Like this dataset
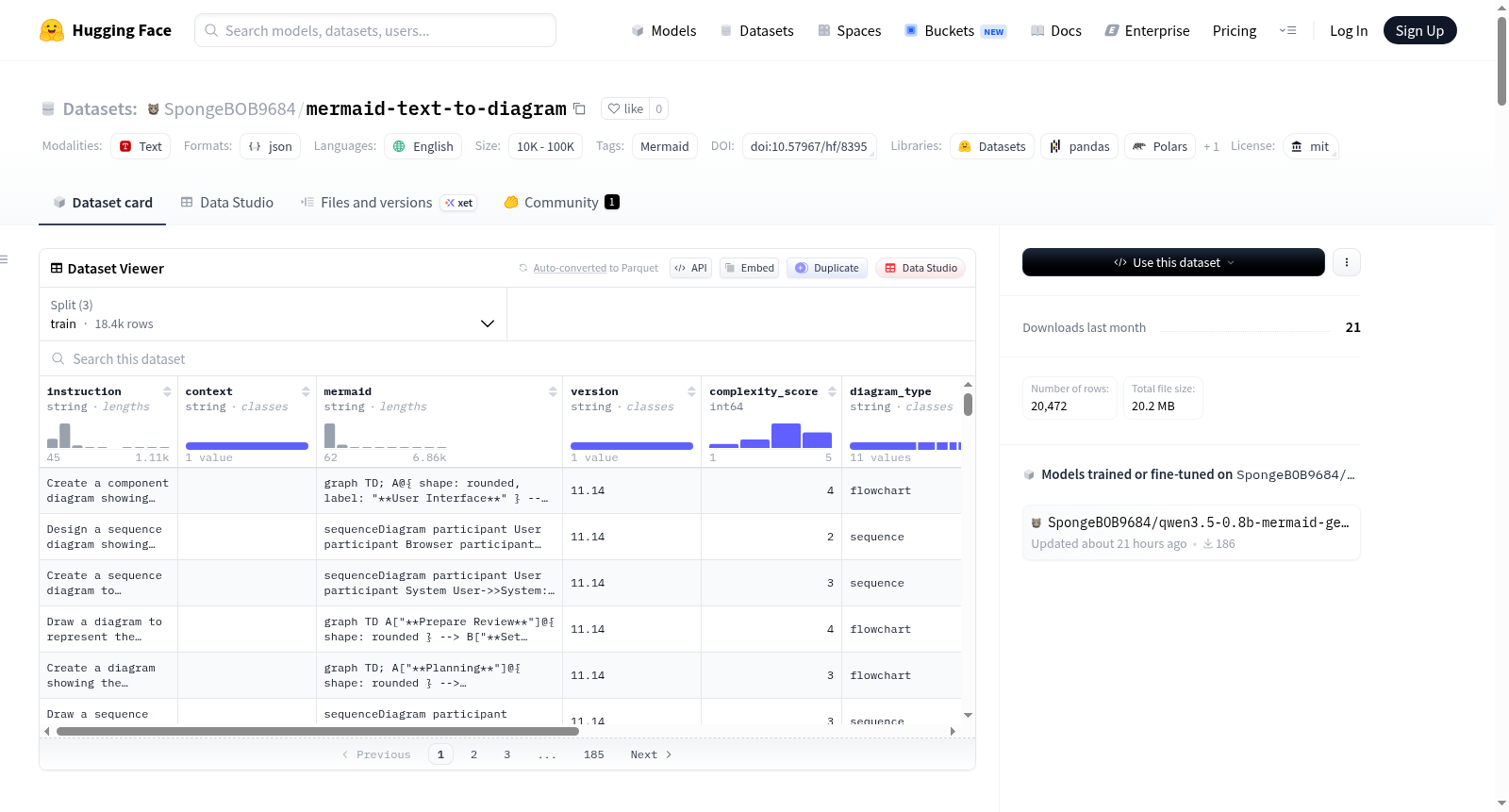The width and height of the screenshot is (1509, 812). (625, 109)
